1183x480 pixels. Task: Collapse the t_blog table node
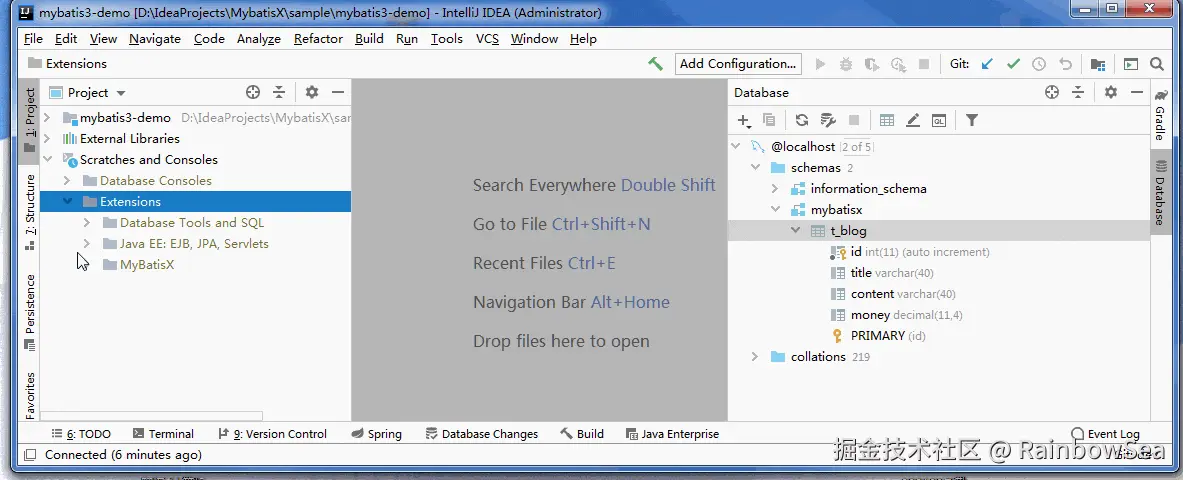pos(795,230)
